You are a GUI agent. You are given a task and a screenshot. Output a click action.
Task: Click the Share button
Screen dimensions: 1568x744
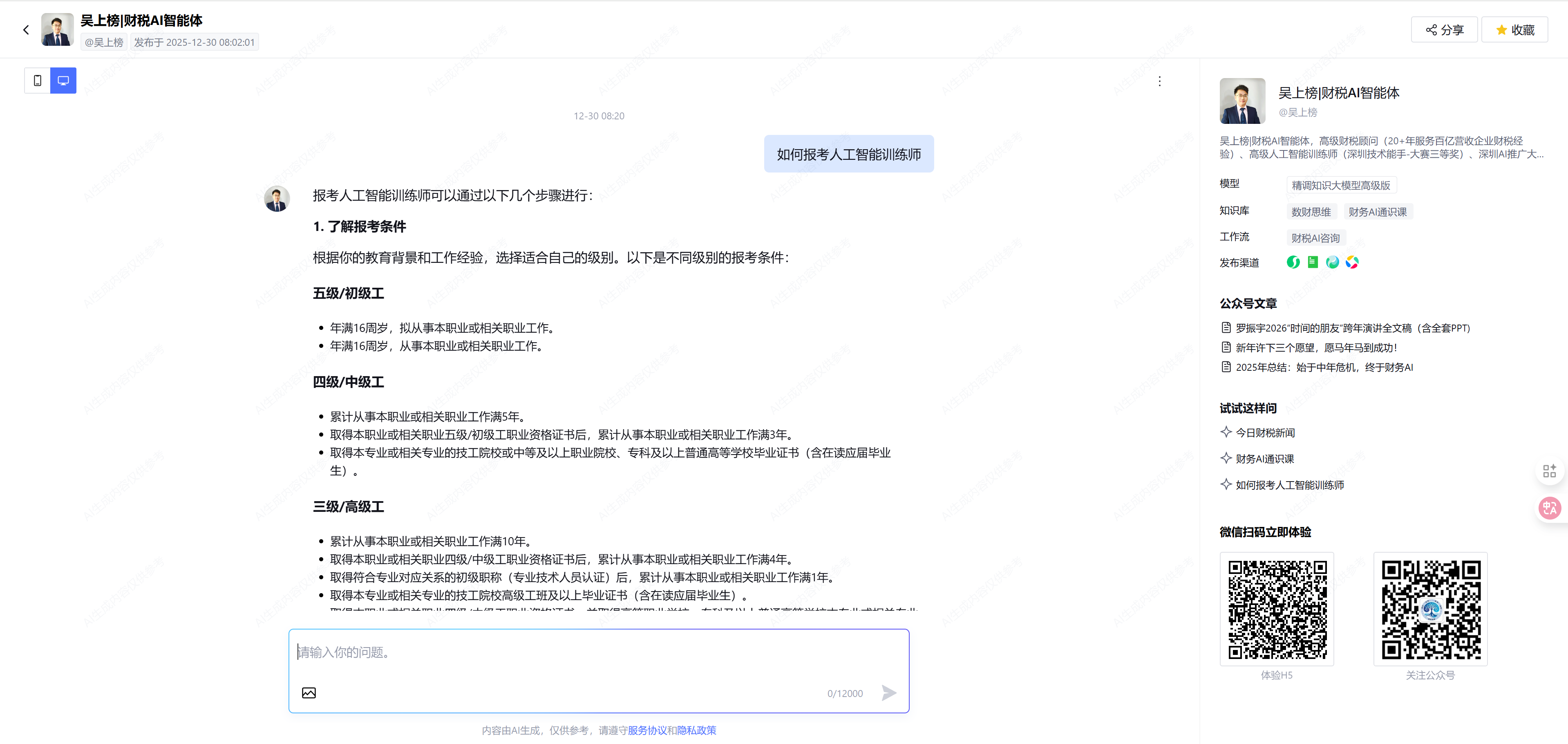pos(1444,30)
